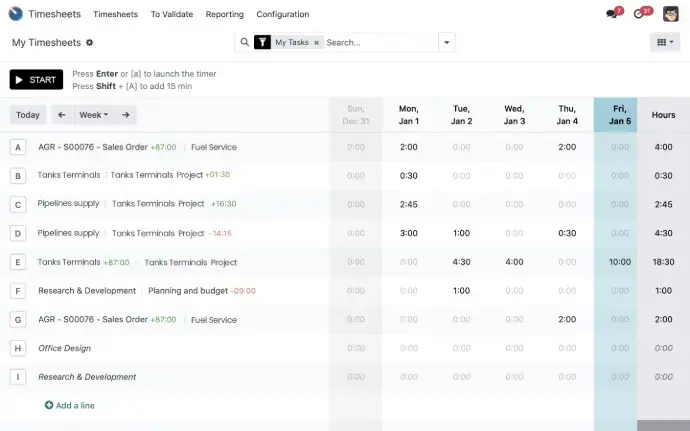This screenshot has width=690, height=431.
Task: Toggle timer letter button E
Action: coord(17,262)
